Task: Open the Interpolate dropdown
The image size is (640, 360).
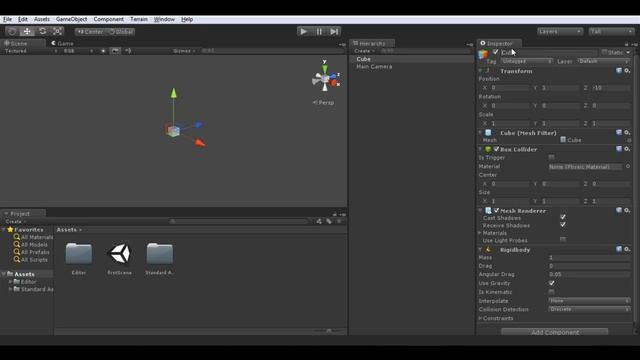Action: [x=589, y=301]
